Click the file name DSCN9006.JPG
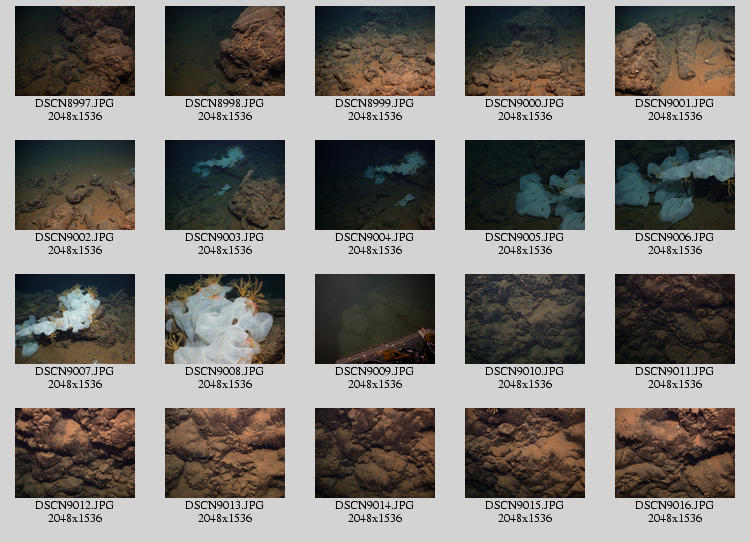The image size is (750, 542). click(x=675, y=237)
